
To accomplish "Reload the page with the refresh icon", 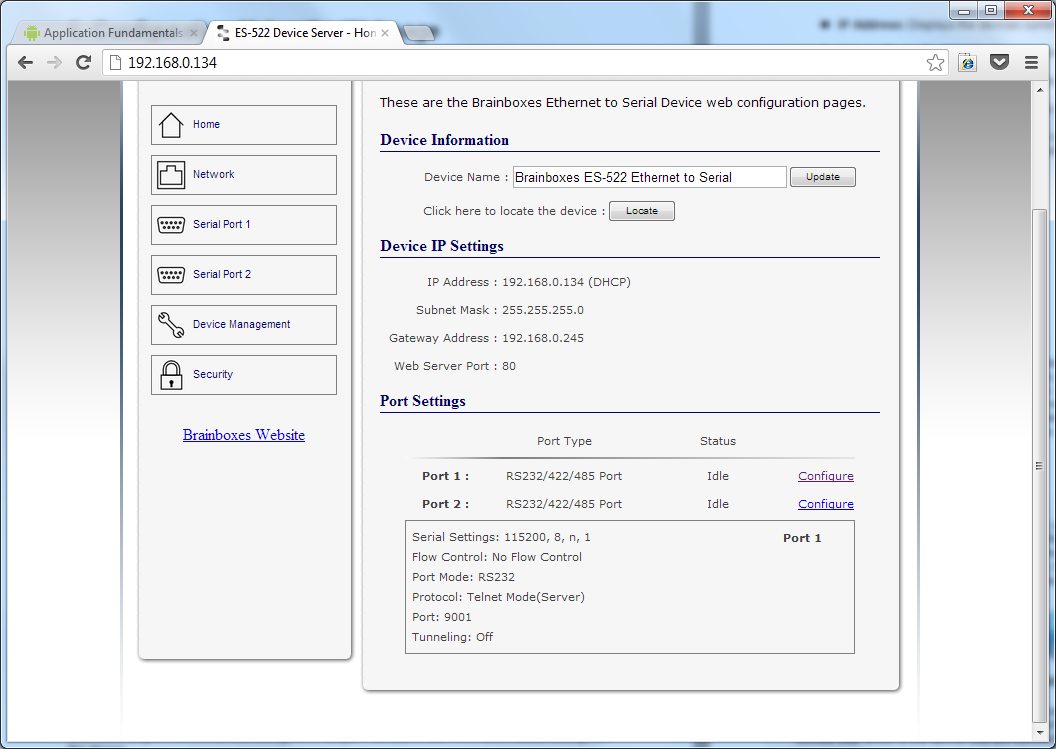I will pos(83,62).
